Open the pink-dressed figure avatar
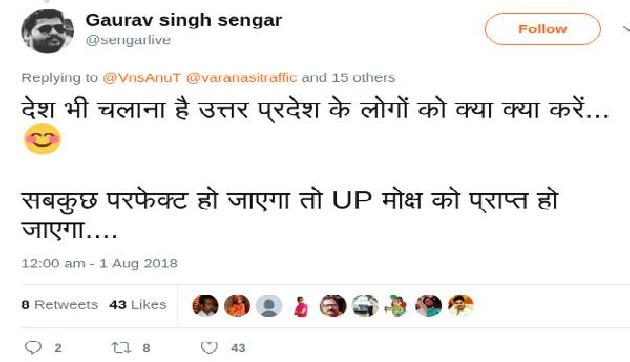Screen dimensions: 630x362 (301, 306)
